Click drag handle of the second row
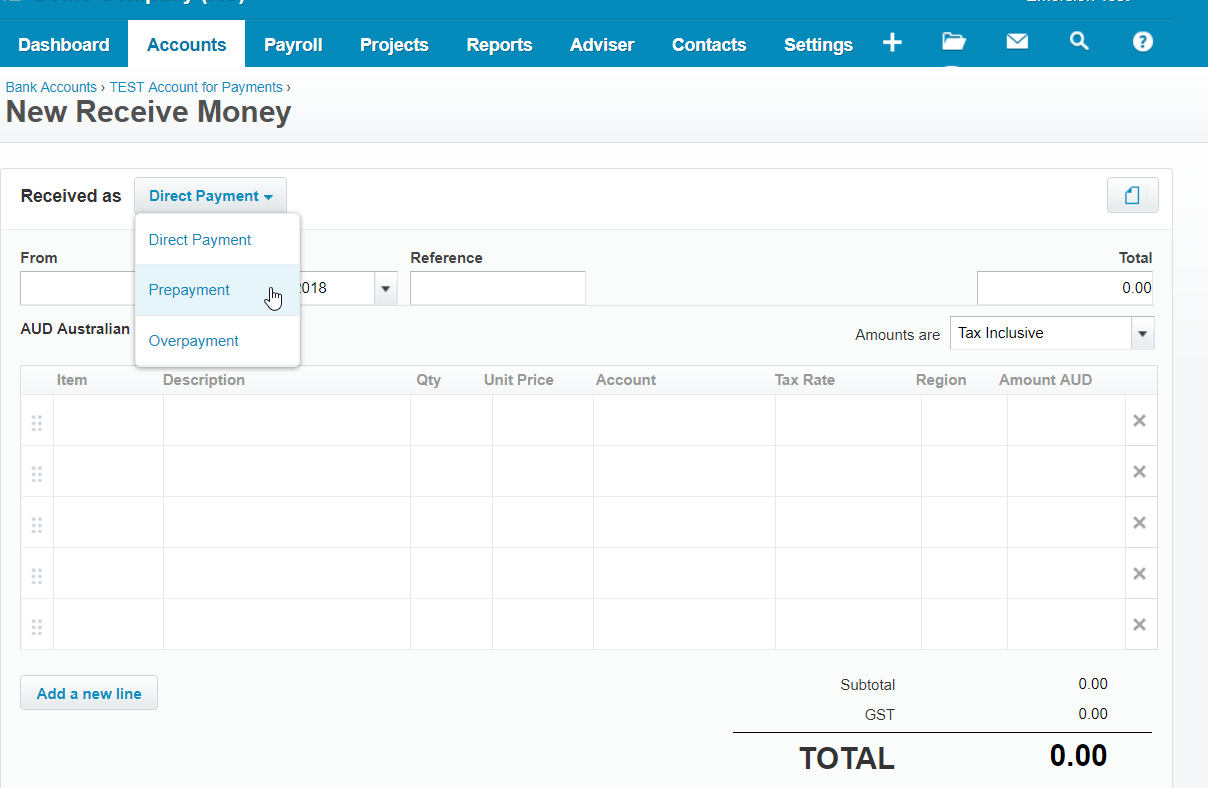This screenshot has height=788, width=1208. click(37, 473)
